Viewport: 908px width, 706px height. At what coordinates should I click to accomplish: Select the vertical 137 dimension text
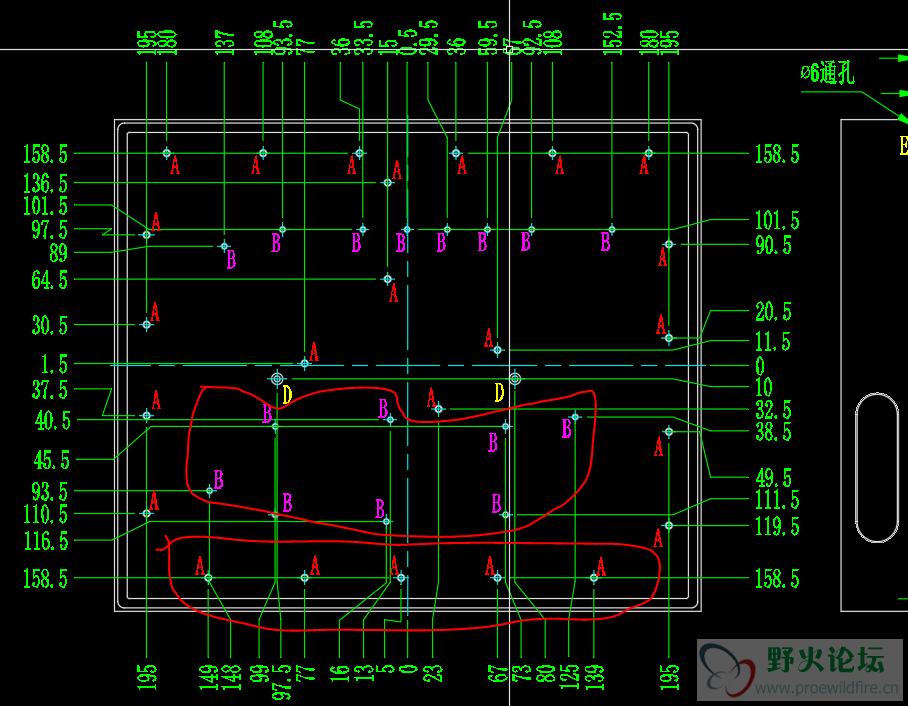point(225,43)
